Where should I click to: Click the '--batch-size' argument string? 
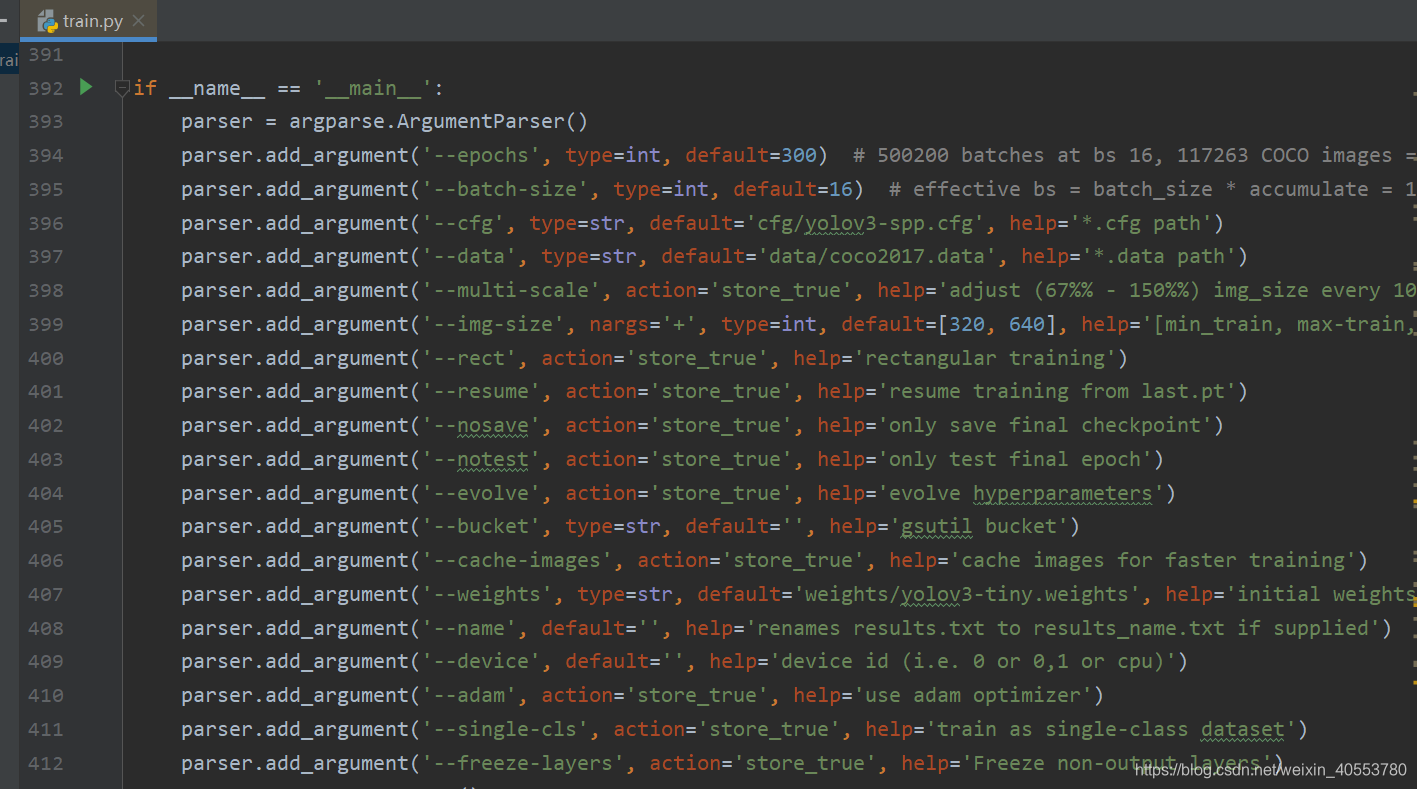(x=506, y=189)
